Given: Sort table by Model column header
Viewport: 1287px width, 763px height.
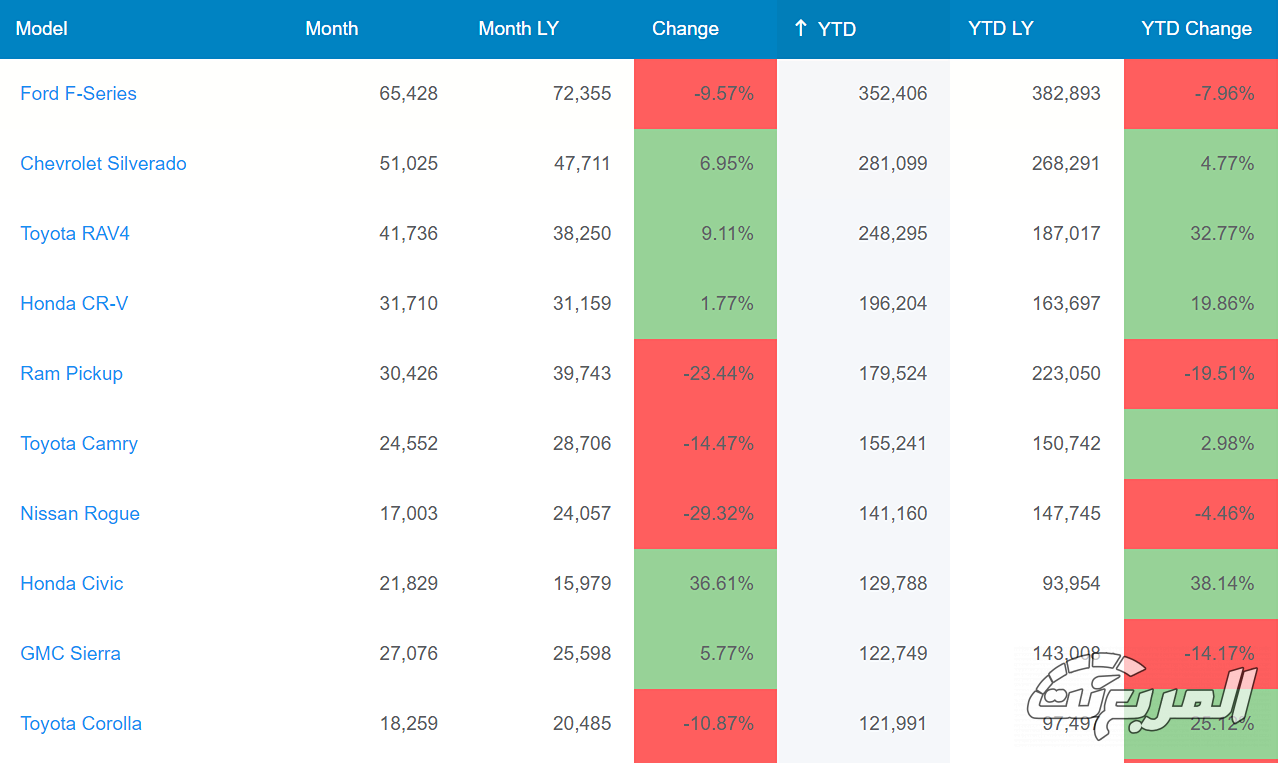Looking at the screenshot, I should (x=42, y=29).
